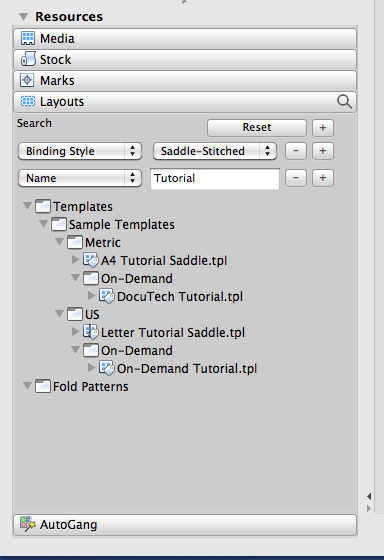Select the Letter Tutorial Saddle.tpl template icon
The height and width of the screenshot is (560, 384).
91,332
